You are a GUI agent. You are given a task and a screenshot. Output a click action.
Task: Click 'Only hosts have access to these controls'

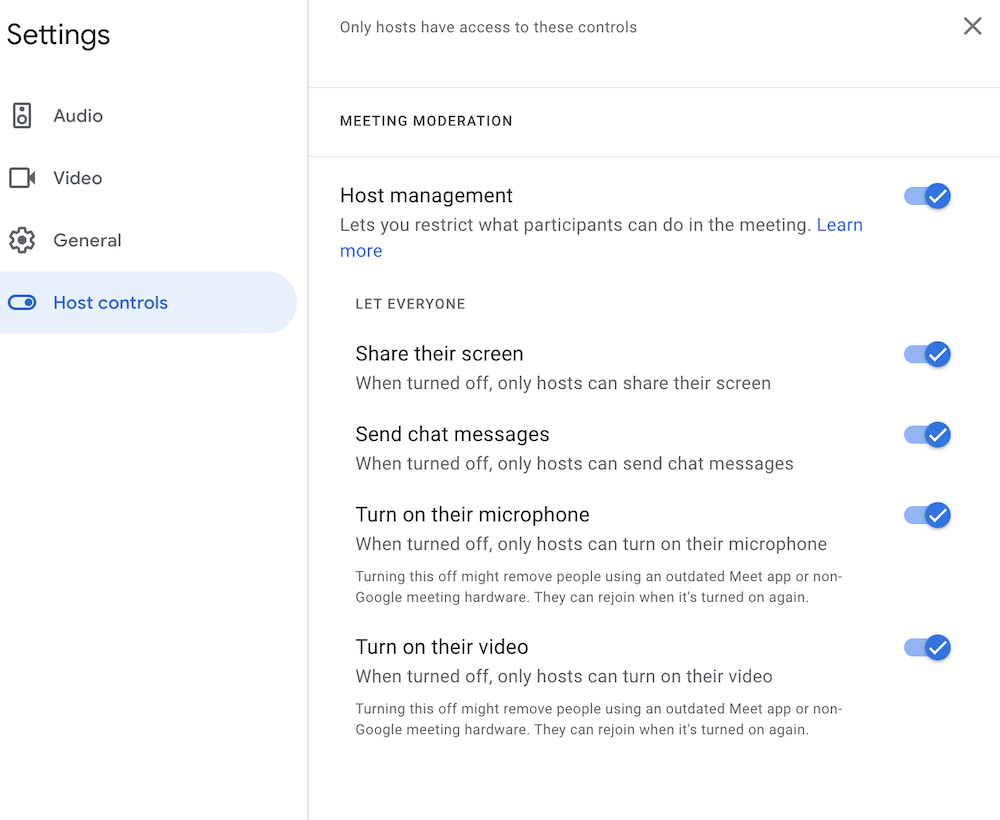[x=488, y=27]
